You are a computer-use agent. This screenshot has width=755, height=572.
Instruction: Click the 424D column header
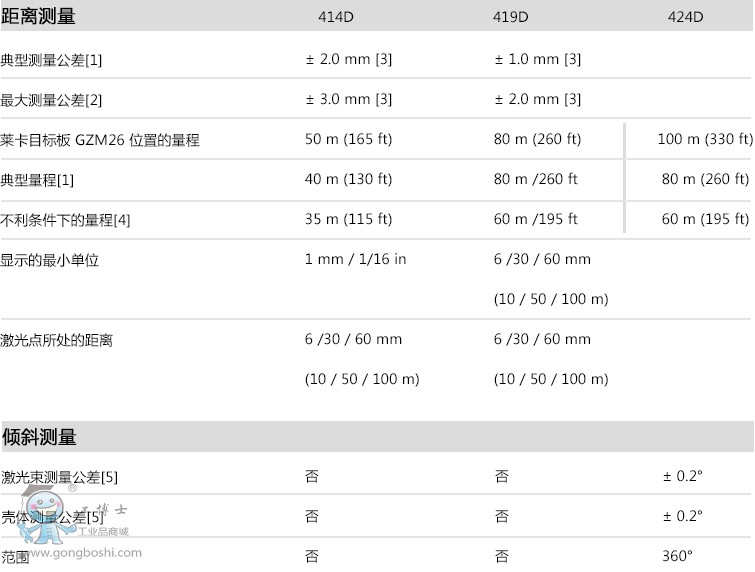coord(685,17)
